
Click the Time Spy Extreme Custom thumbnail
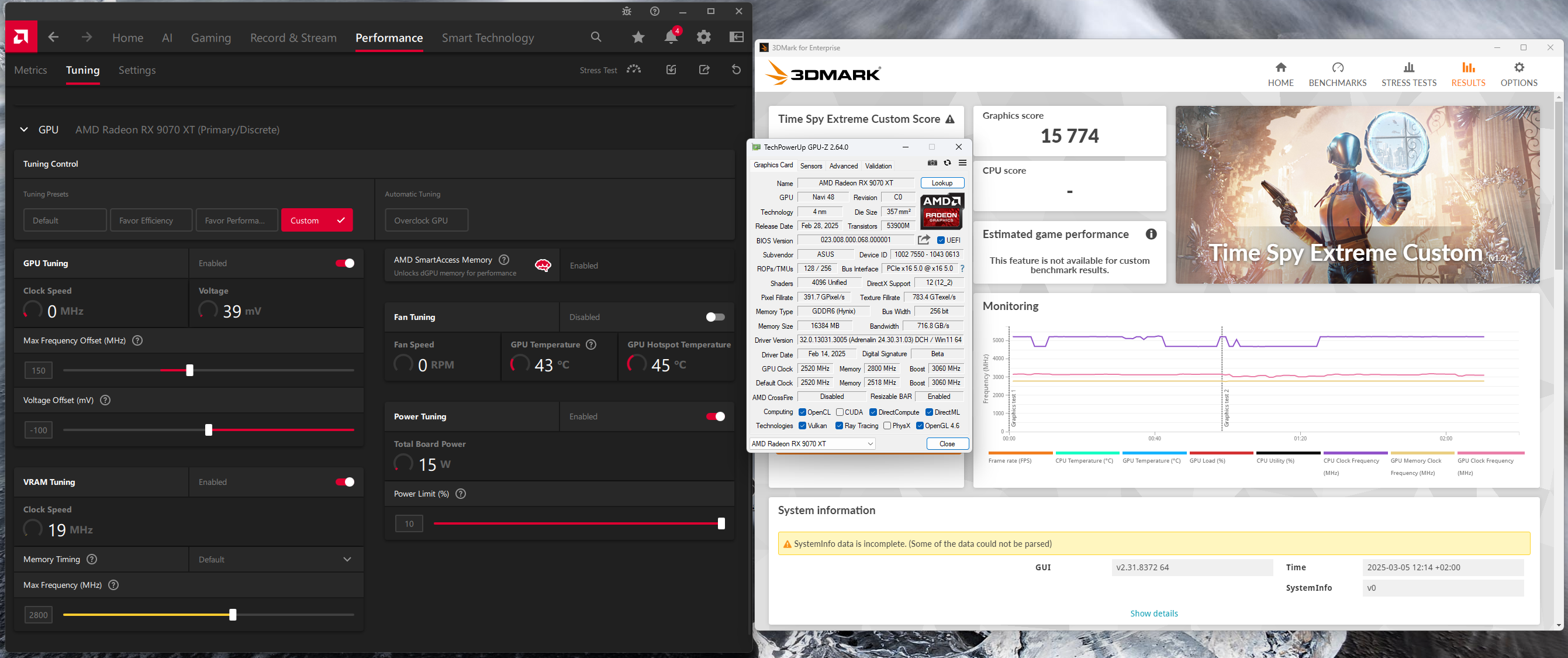pyautogui.click(x=1357, y=195)
